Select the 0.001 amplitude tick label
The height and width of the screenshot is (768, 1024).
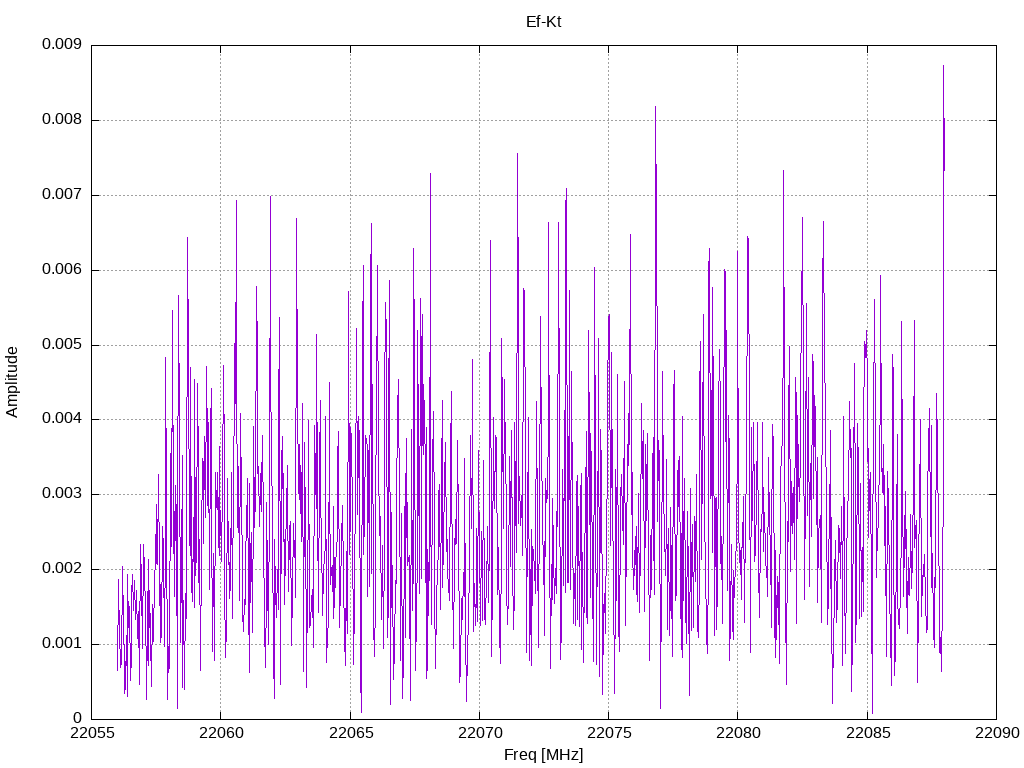pyautogui.click(x=62, y=644)
